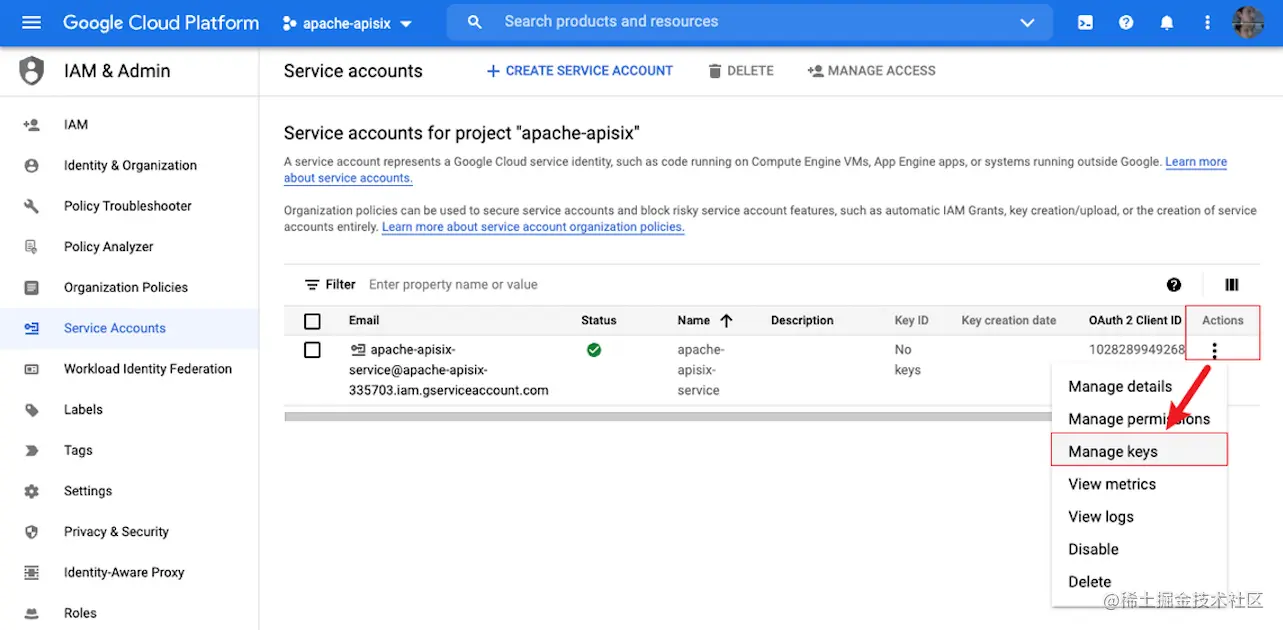Click the Settings gear icon in sidebar
Image resolution: width=1283 pixels, height=630 pixels.
tap(31, 491)
